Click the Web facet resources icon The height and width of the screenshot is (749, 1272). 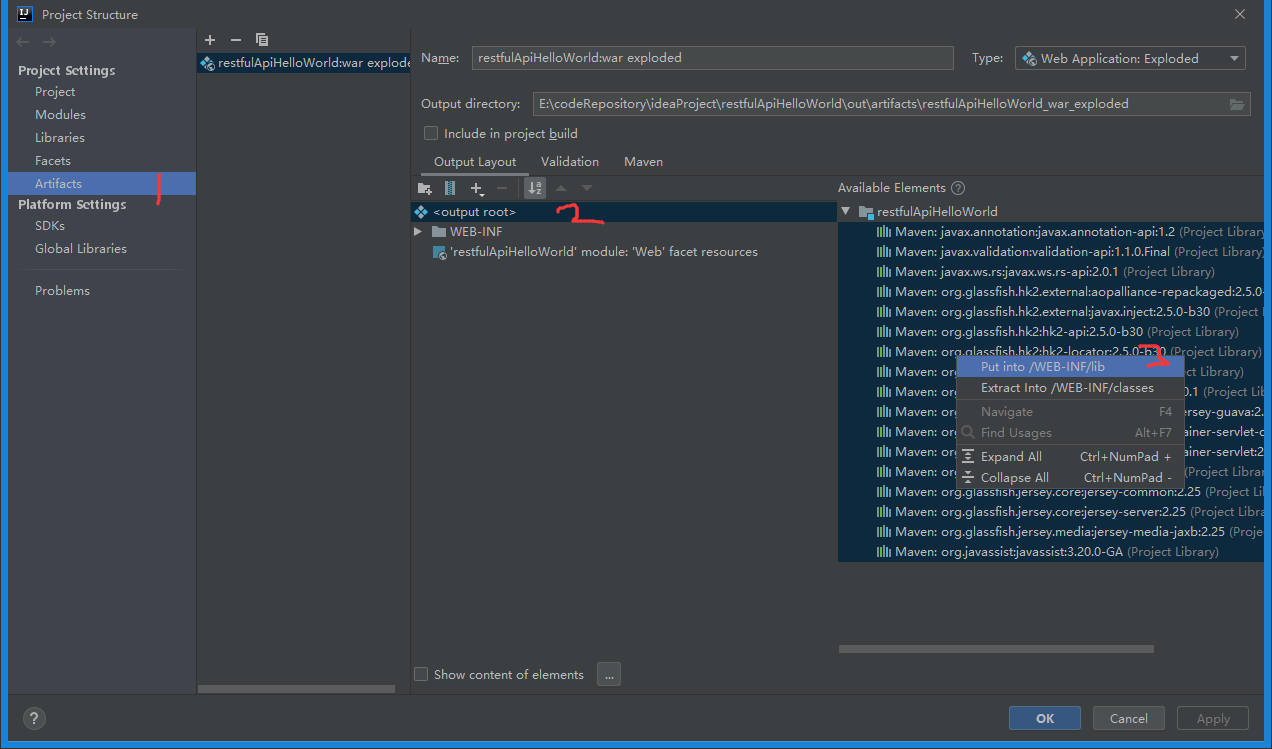pos(439,252)
